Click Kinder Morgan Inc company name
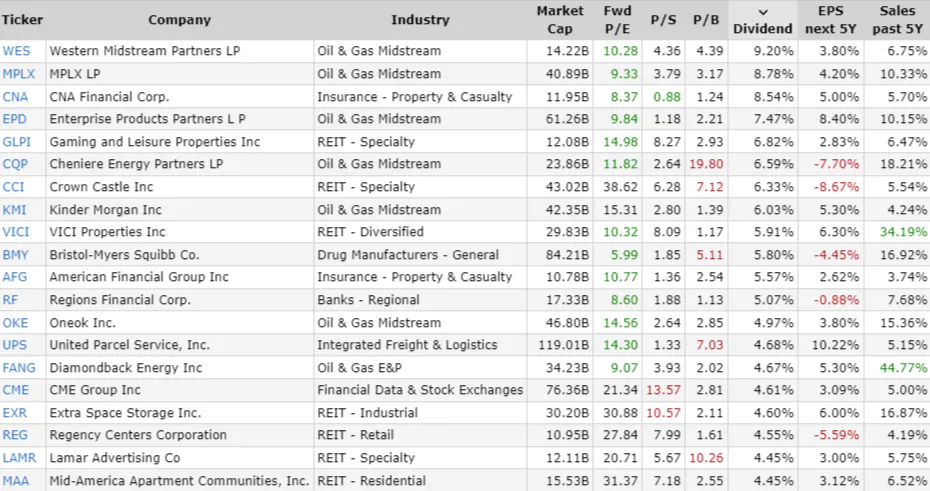Image resolution: width=930 pixels, height=491 pixels. click(x=106, y=210)
